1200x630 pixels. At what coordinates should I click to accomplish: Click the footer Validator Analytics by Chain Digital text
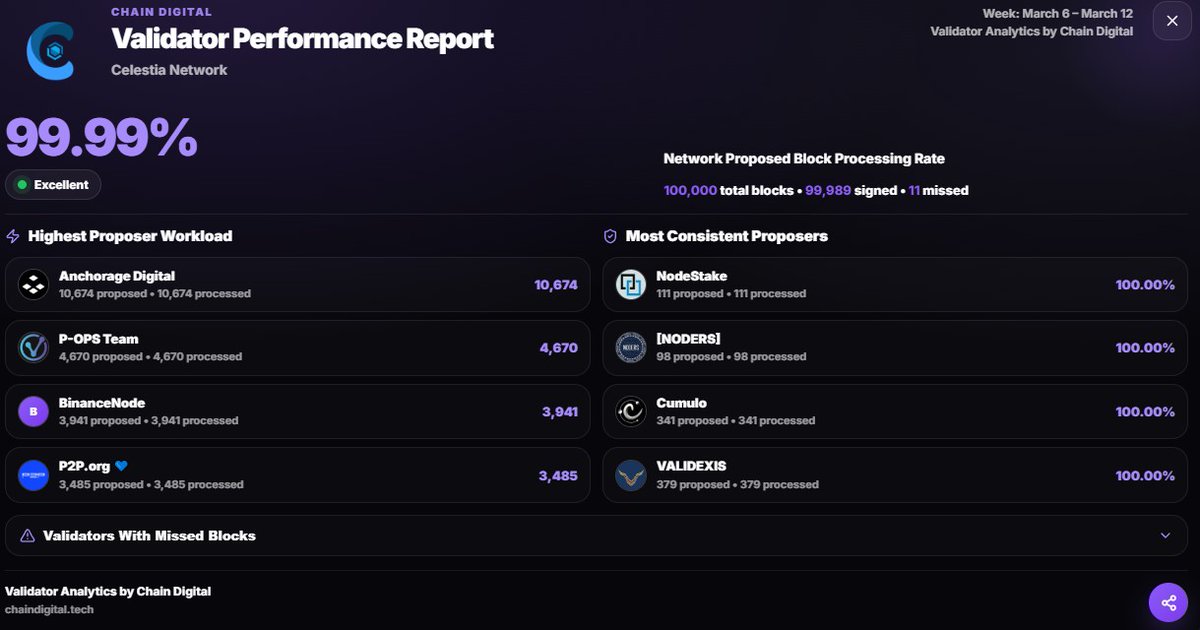(108, 591)
